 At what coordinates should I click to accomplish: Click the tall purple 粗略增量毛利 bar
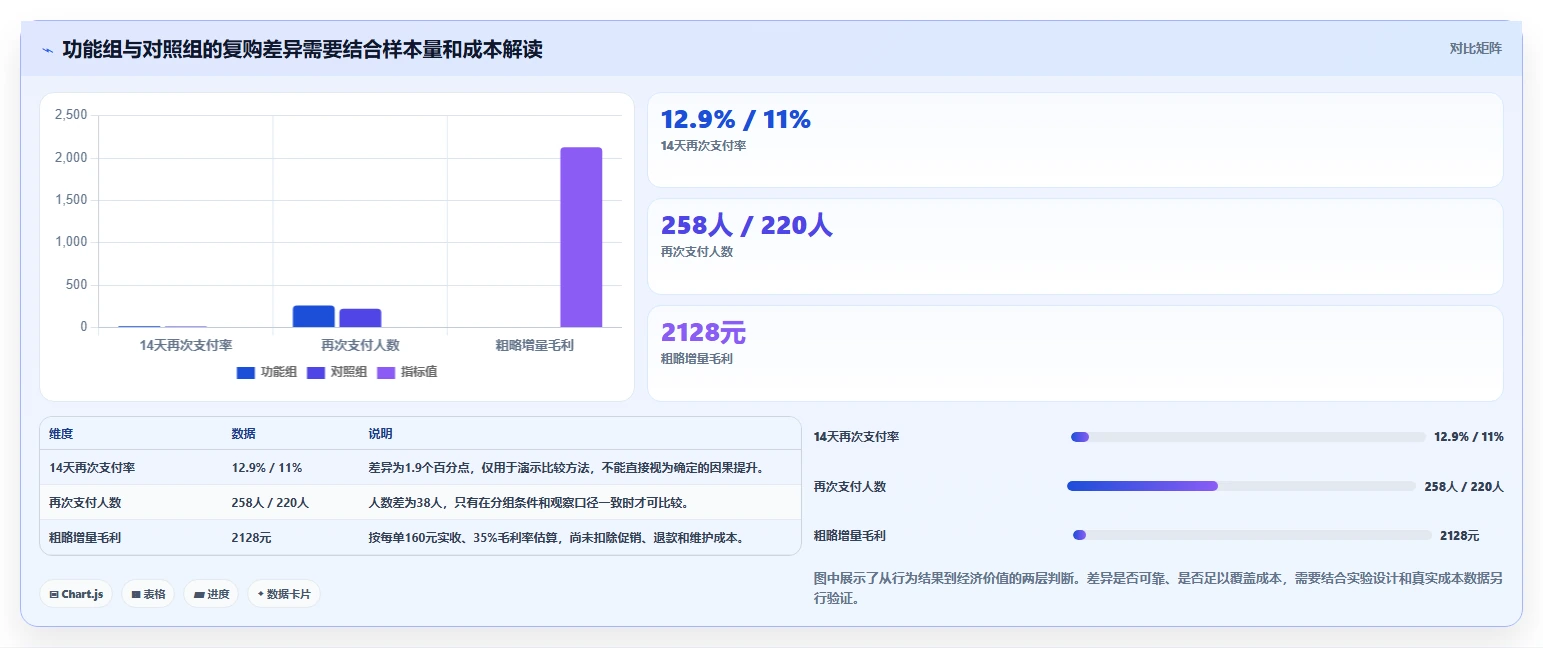(581, 237)
